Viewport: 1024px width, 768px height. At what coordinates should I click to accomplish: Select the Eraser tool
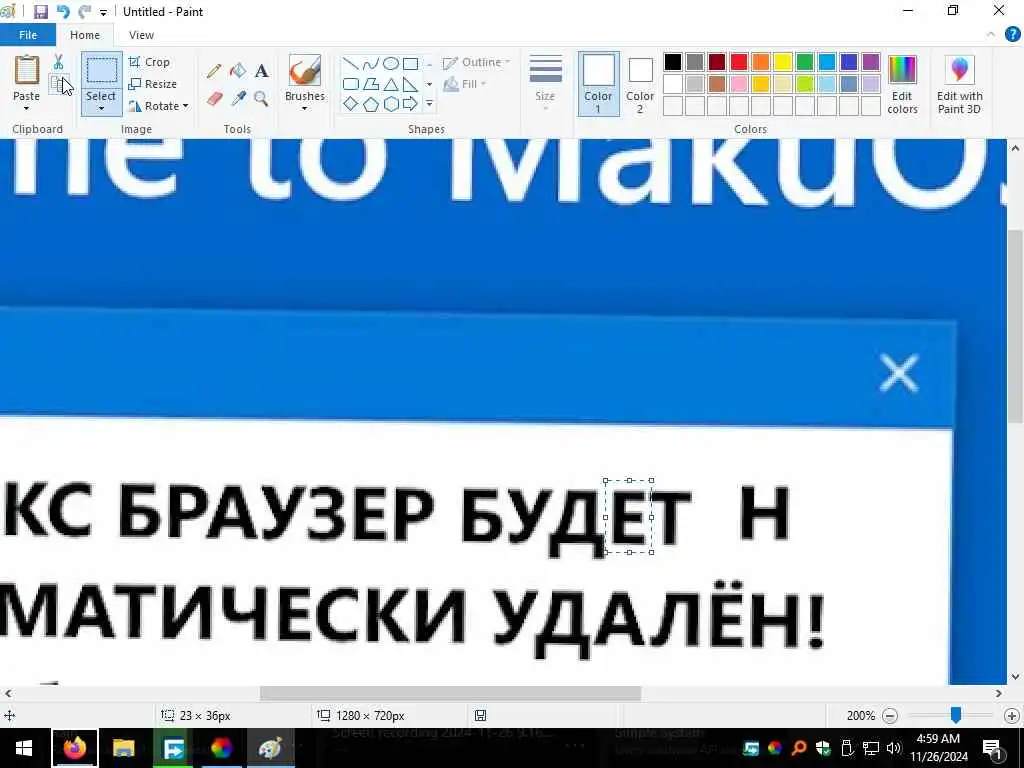click(214, 99)
